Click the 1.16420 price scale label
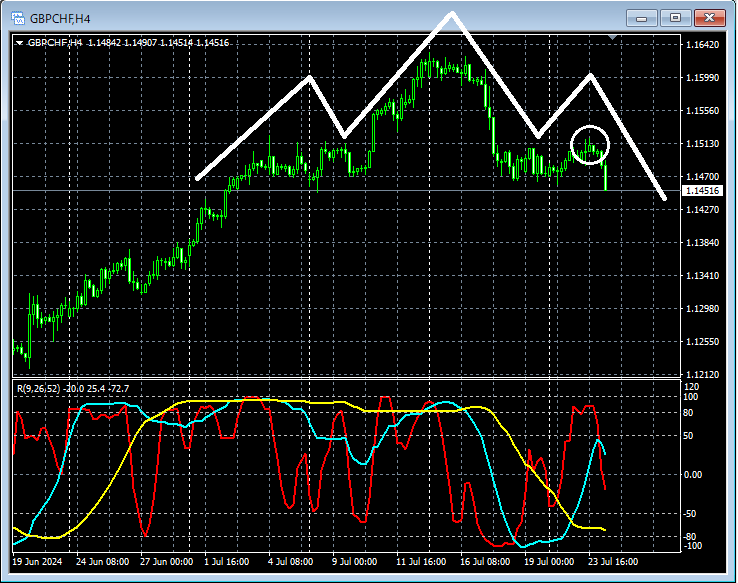 click(x=701, y=45)
